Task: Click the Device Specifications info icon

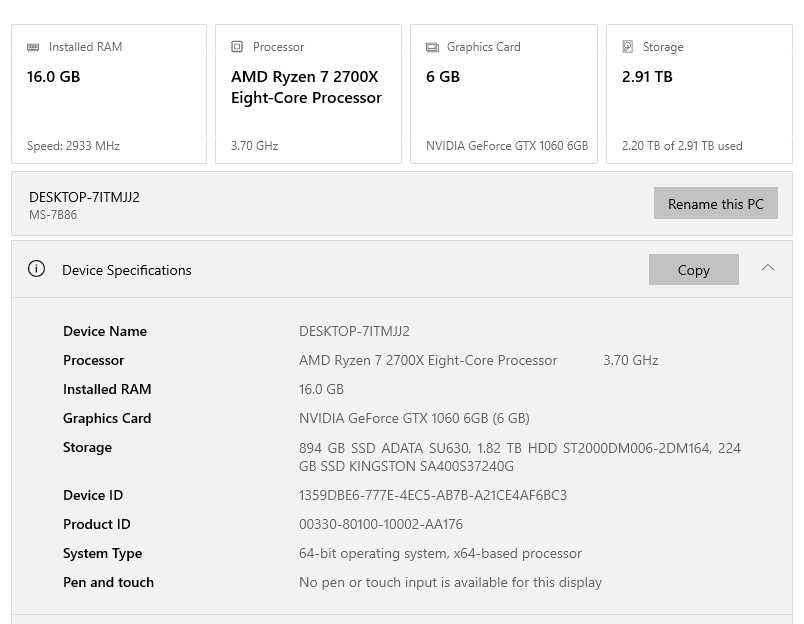Action: point(37,269)
